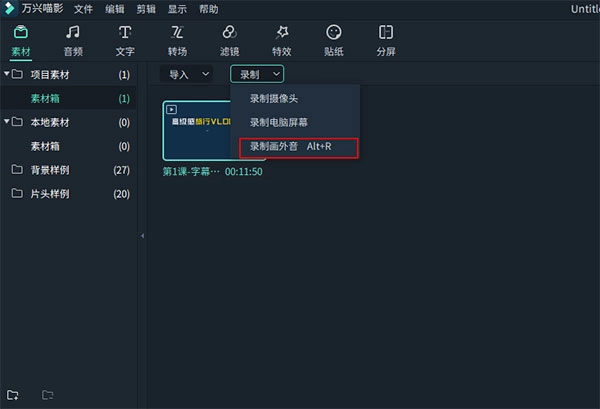
Task: Collapse the left sidebar panel arrow
Action: pyautogui.click(x=142, y=236)
